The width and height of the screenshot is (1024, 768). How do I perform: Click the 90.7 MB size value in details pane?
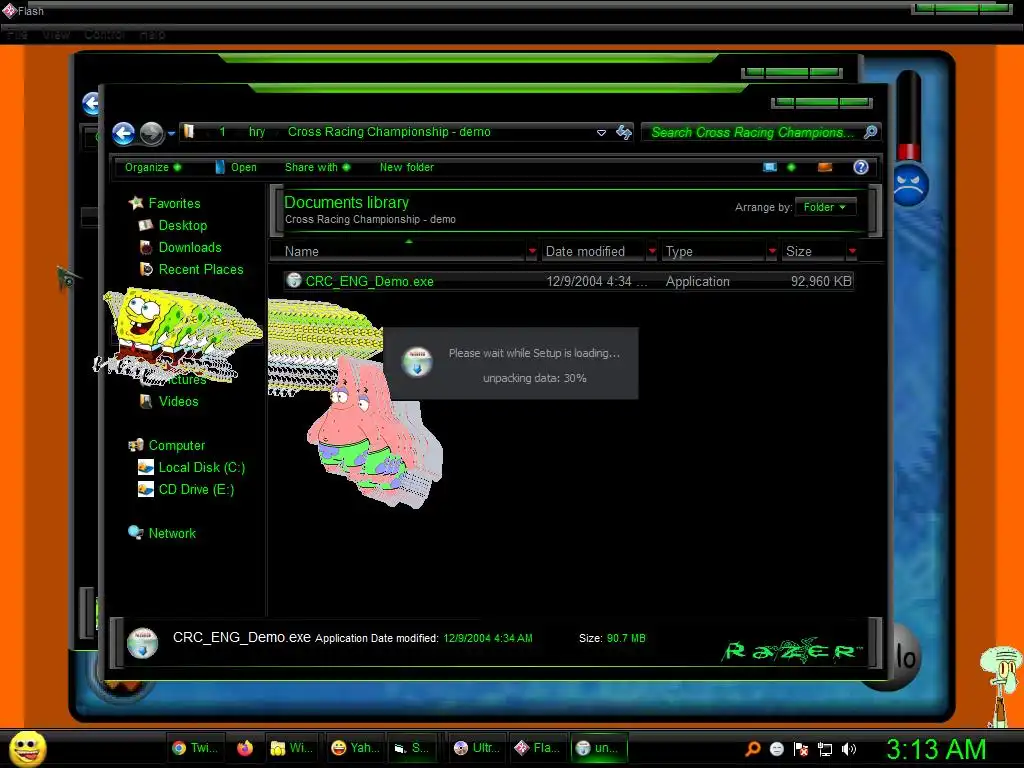pyautogui.click(x=626, y=638)
